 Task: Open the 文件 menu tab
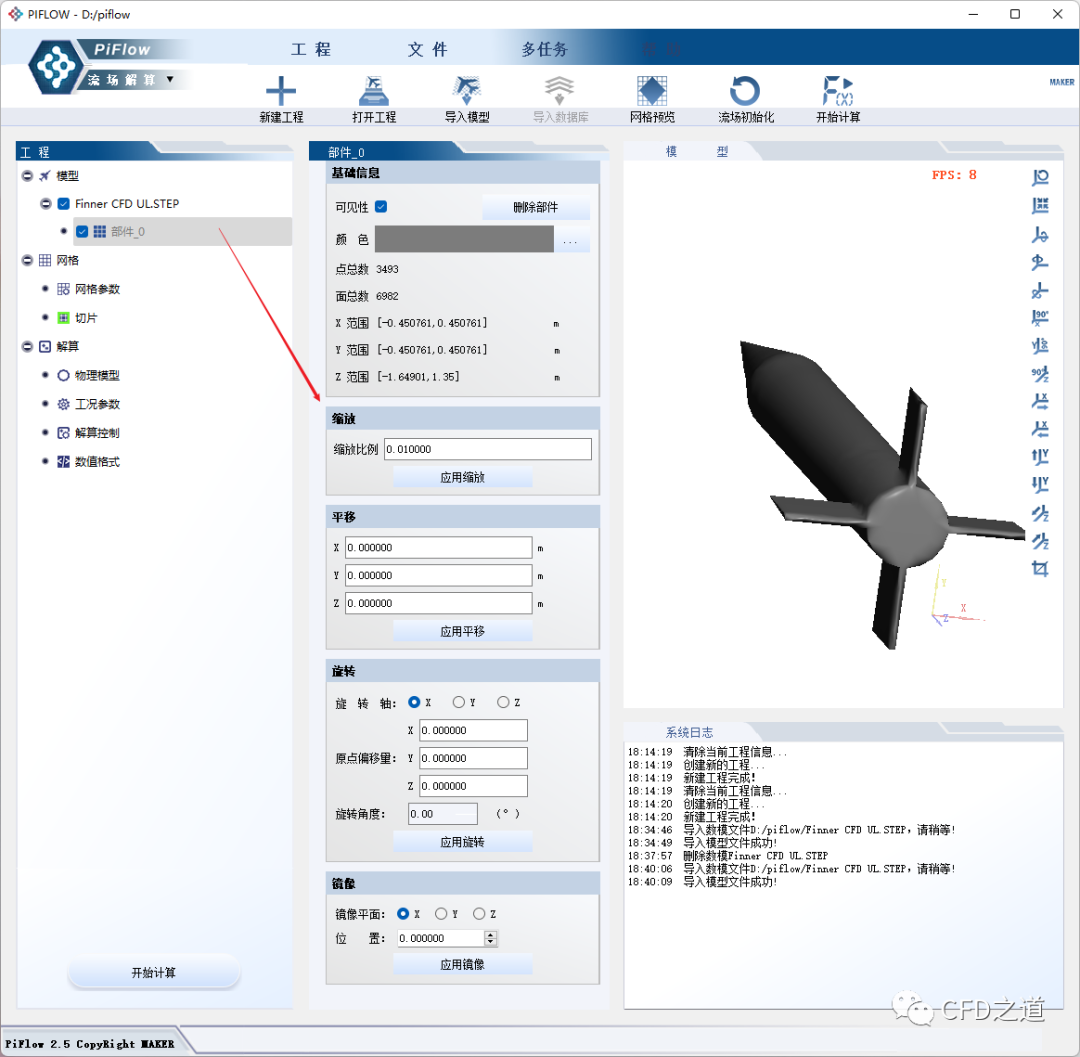click(x=428, y=50)
